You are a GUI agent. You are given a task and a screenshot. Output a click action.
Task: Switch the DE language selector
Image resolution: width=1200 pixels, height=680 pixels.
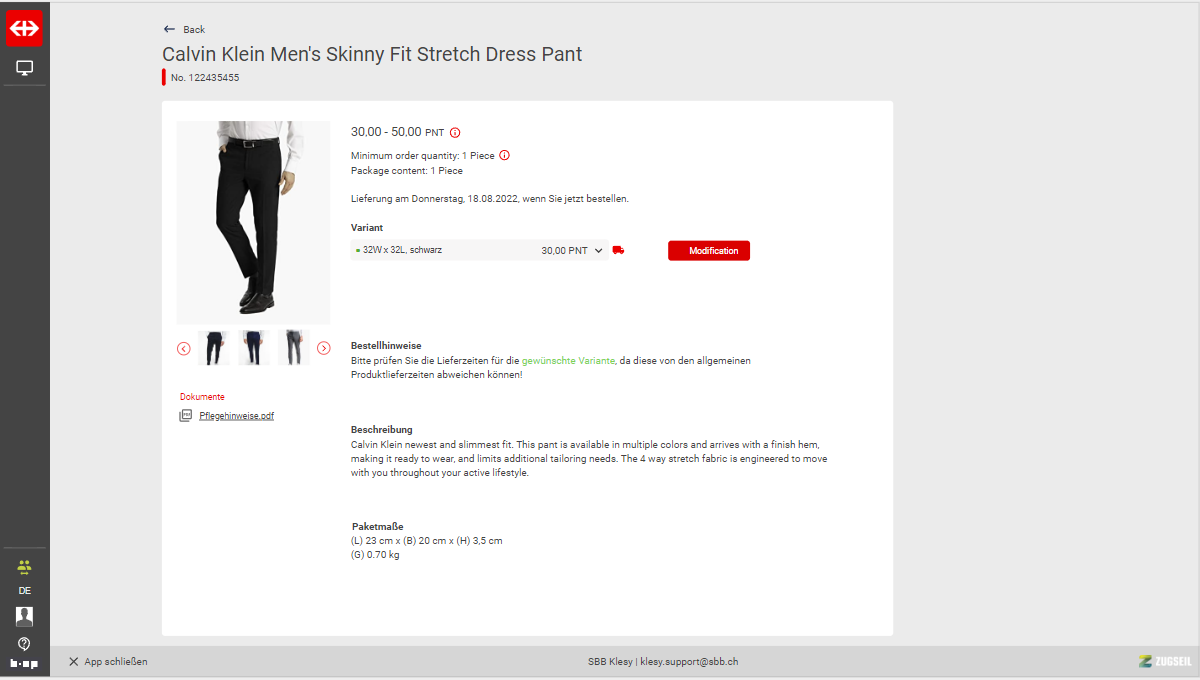click(x=24, y=591)
